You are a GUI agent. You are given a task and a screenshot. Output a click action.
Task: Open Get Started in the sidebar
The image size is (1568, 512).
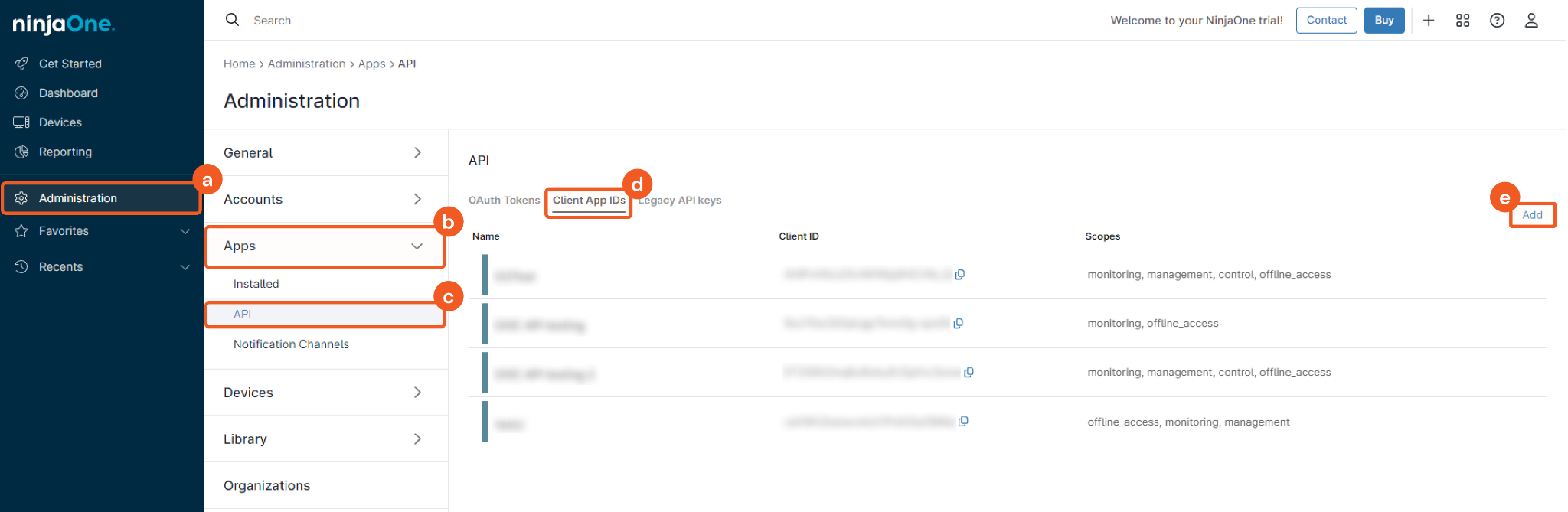pos(70,64)
